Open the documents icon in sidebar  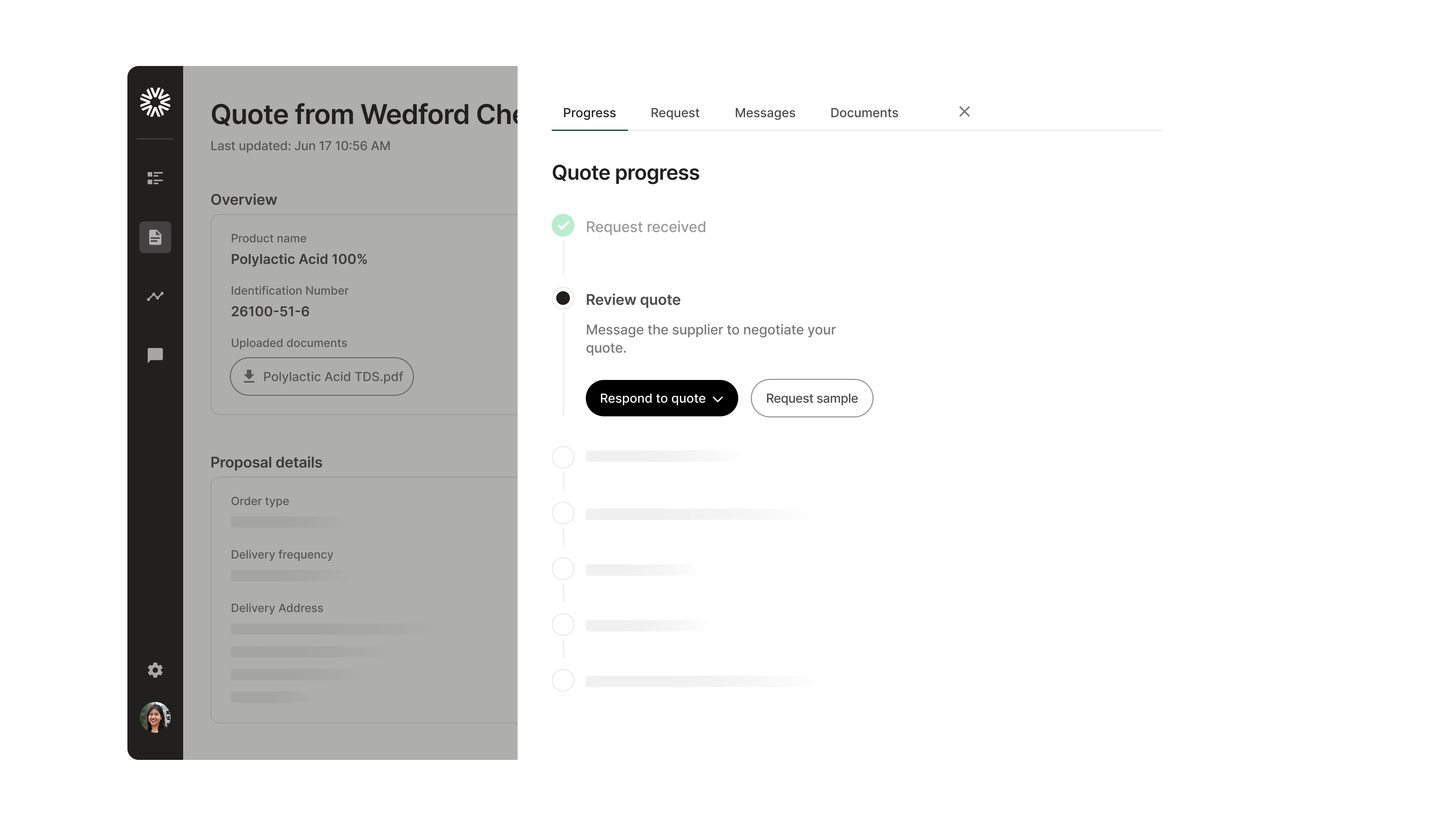coord(155,237)
